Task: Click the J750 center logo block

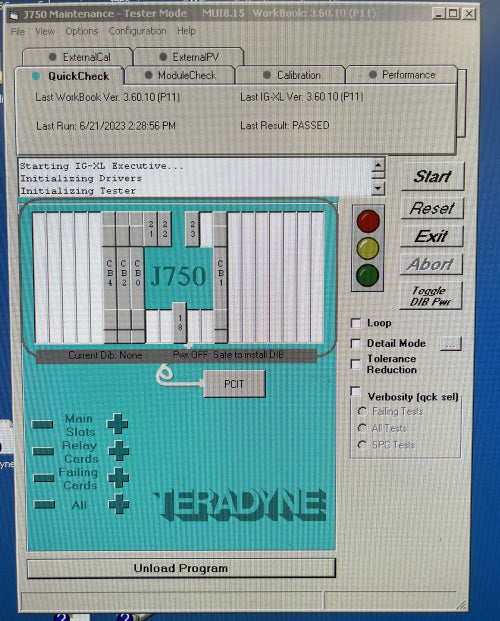Action: 179,276
